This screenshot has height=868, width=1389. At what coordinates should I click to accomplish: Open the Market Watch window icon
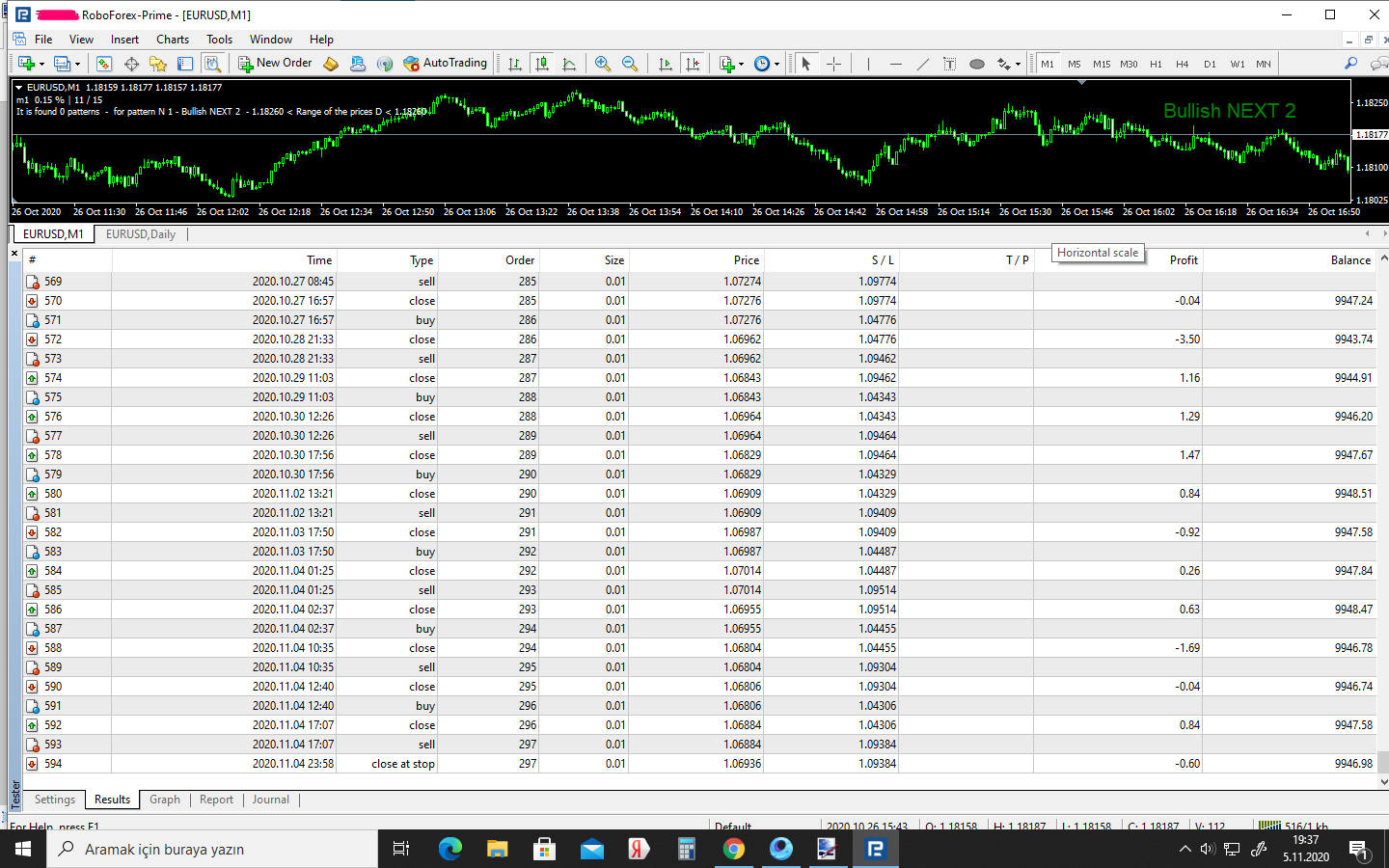(104, 64)
